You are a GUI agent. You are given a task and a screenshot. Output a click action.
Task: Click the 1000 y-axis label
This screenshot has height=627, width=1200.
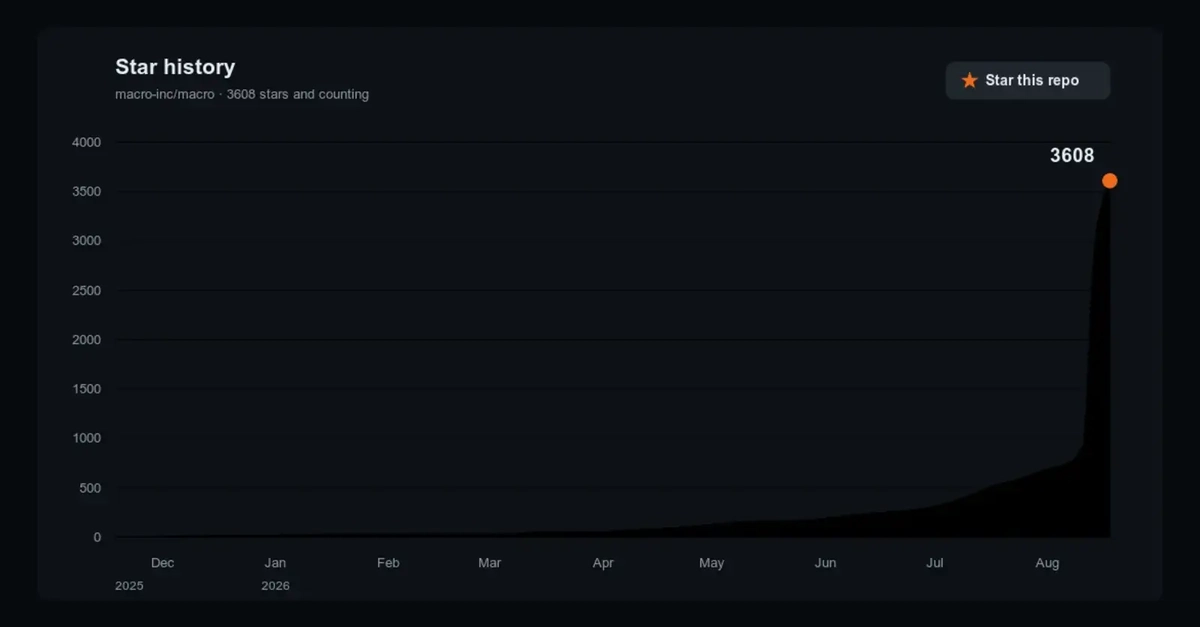(87, 439)
